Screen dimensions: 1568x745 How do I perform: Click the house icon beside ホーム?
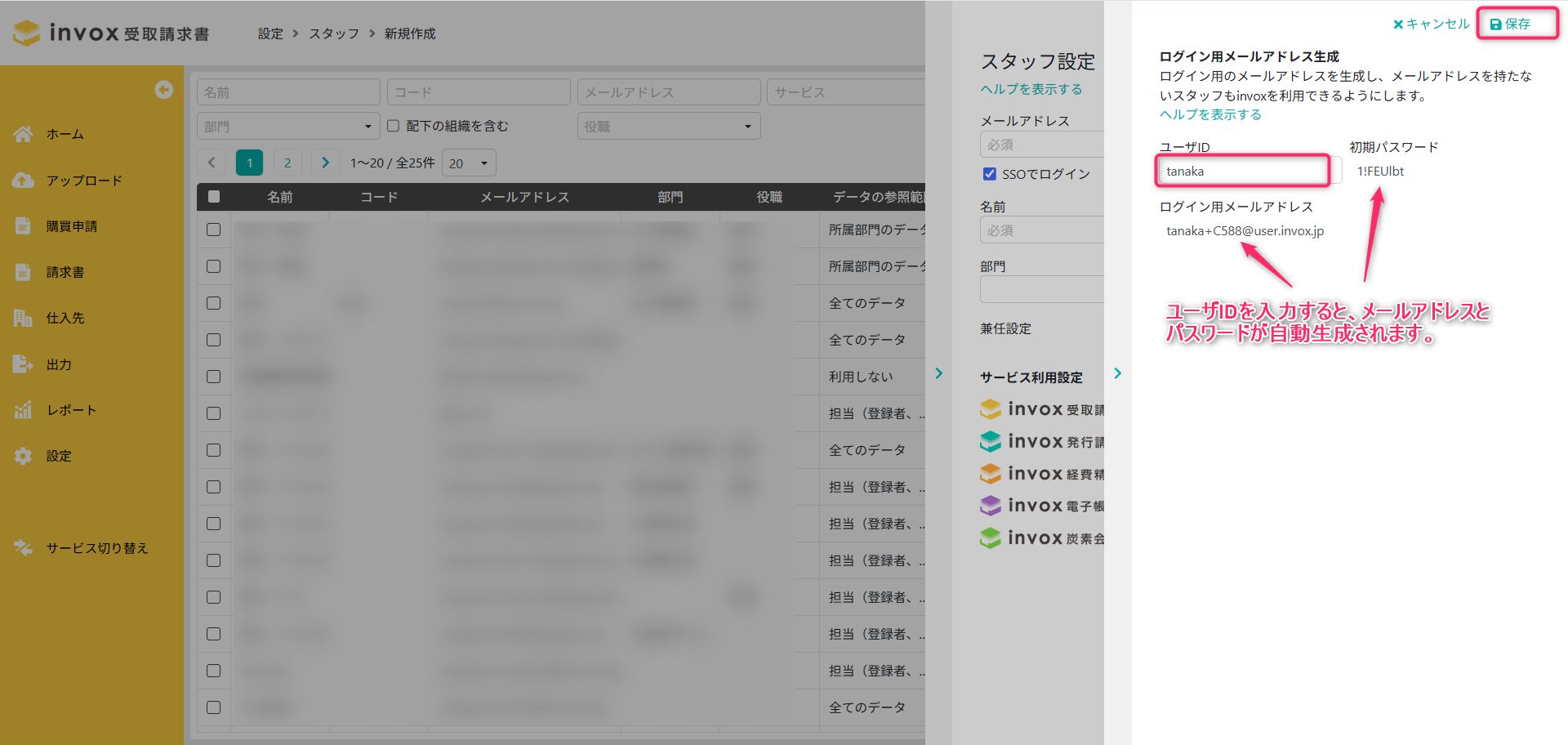(x=24, y=134)
